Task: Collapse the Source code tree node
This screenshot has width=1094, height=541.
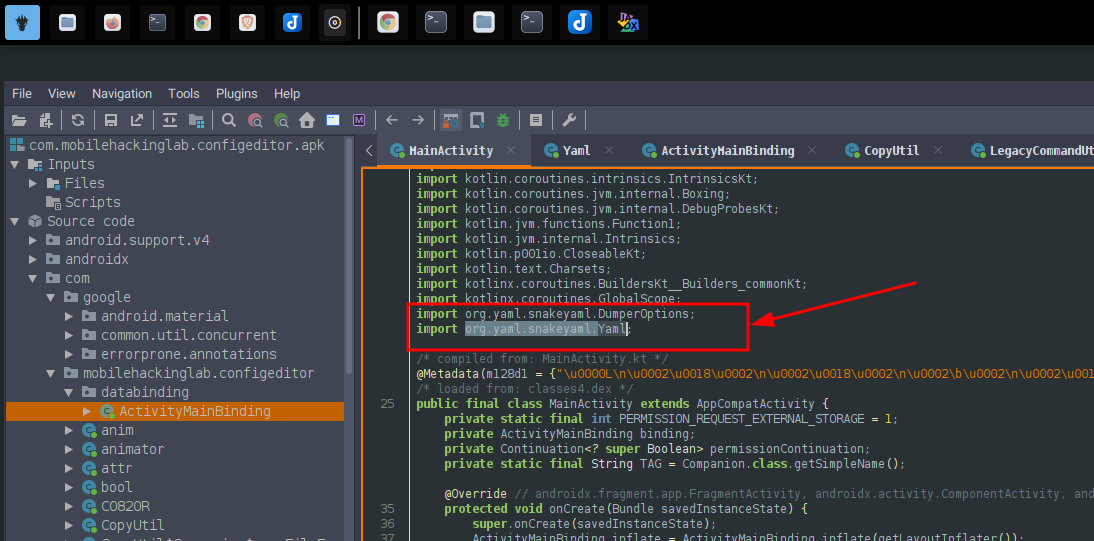Action: 15,221
